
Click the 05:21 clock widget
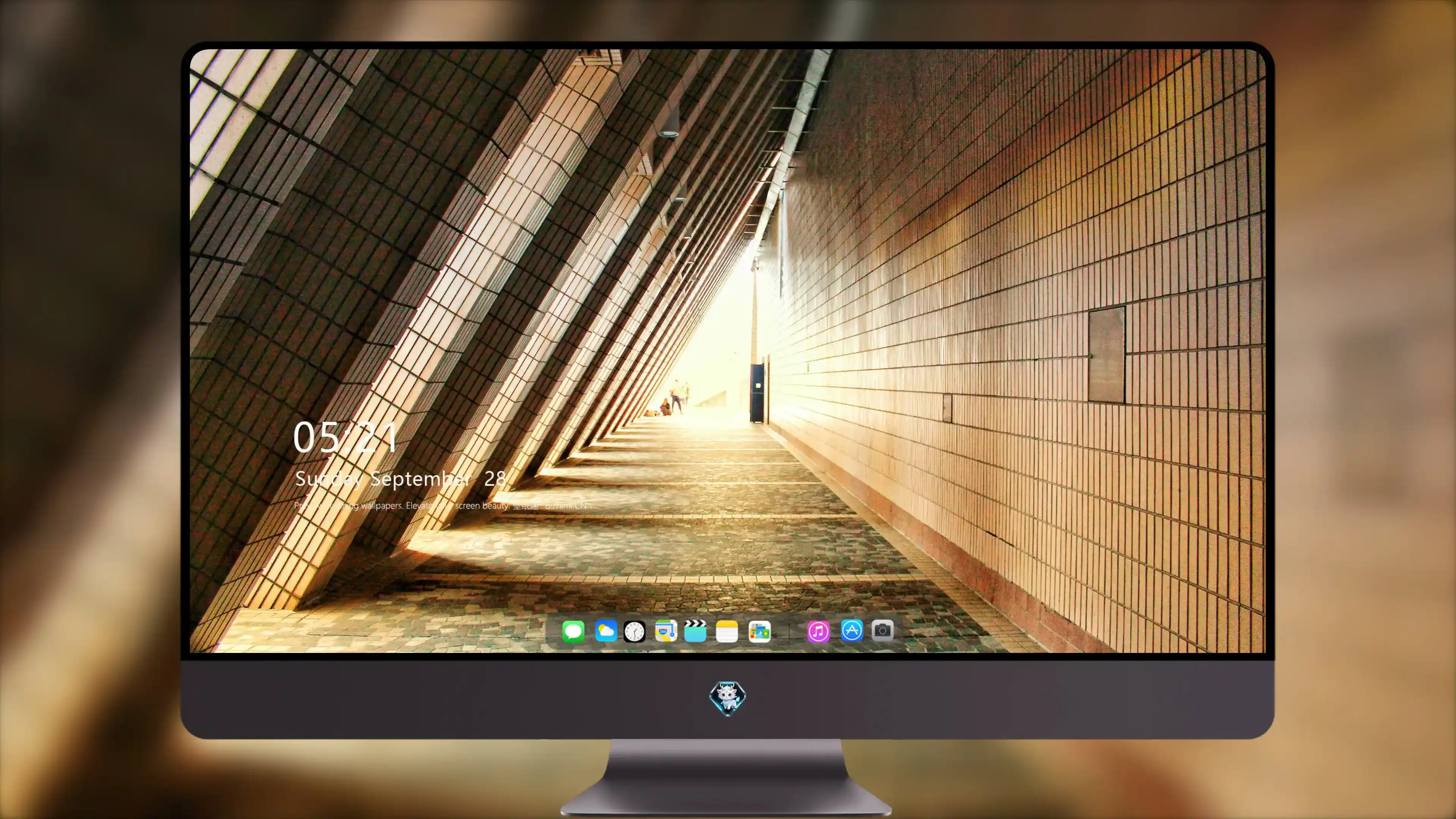pyautogui.click(x=345, y=438)
